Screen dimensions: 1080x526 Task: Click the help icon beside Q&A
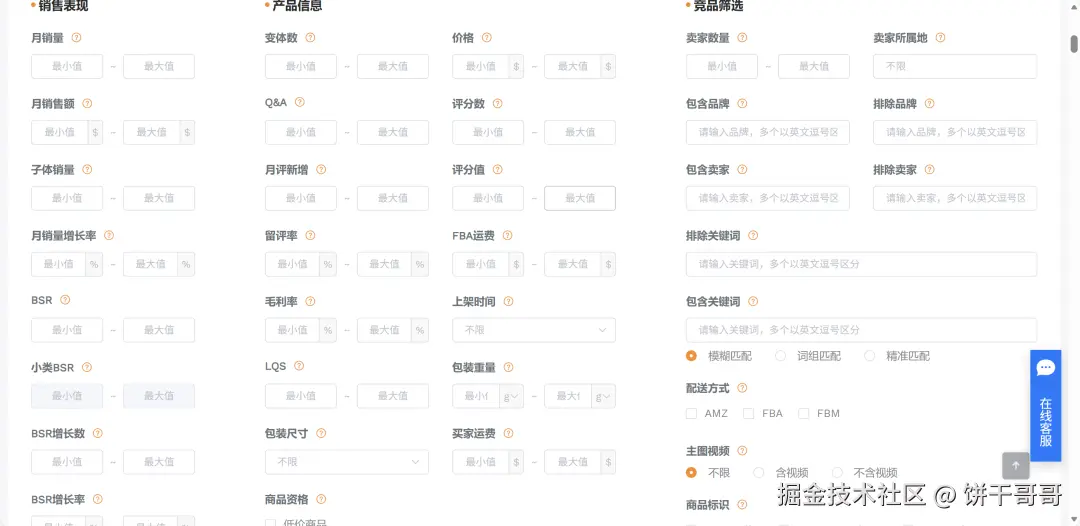(x=300, y=102)
